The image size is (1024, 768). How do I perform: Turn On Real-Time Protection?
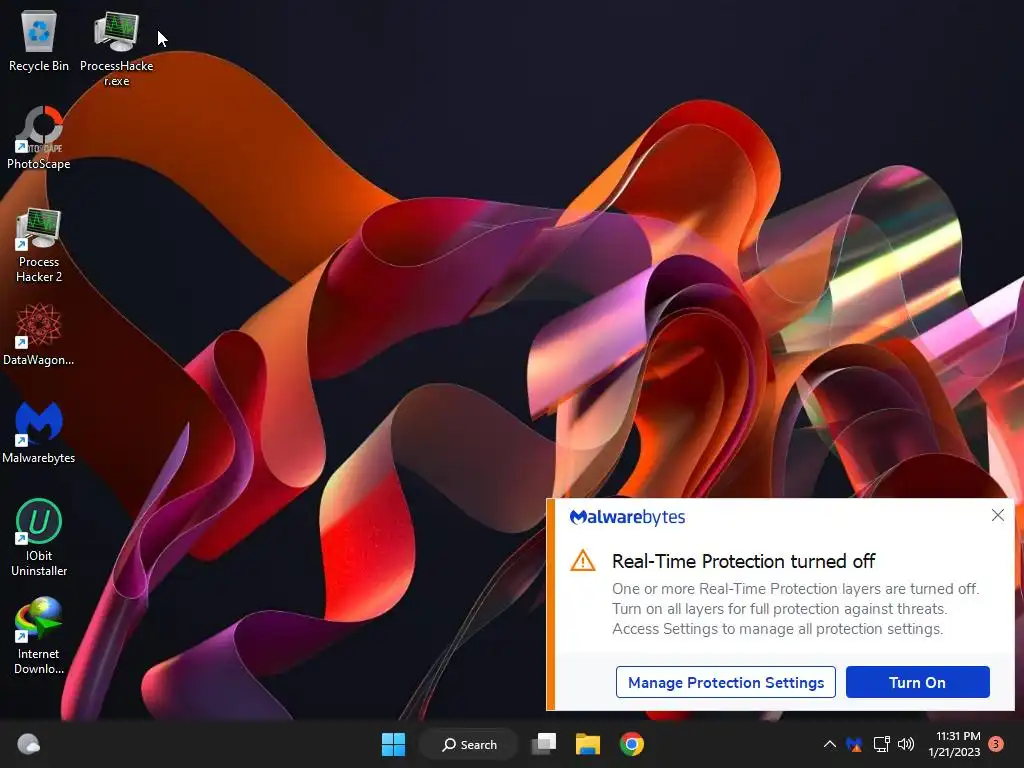(918, 682)
